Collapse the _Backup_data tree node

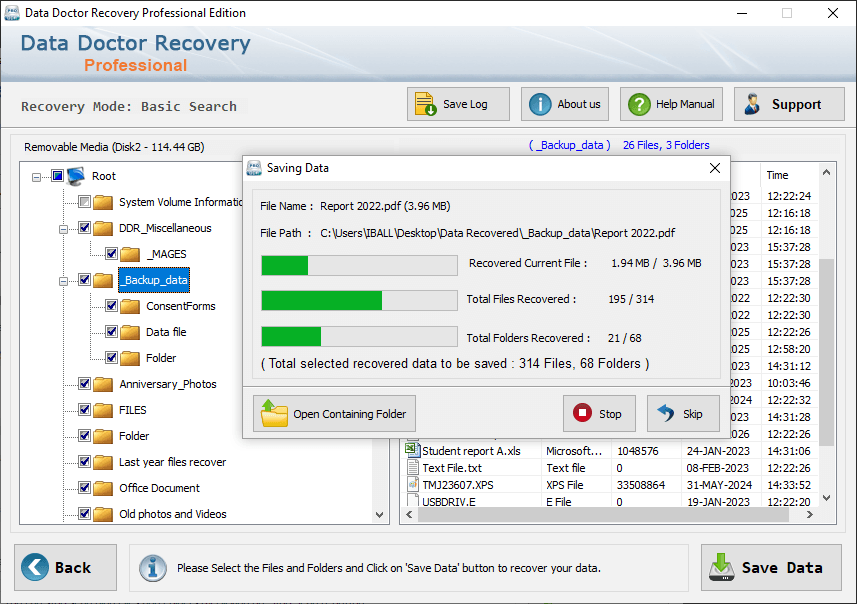pos(63,281)
